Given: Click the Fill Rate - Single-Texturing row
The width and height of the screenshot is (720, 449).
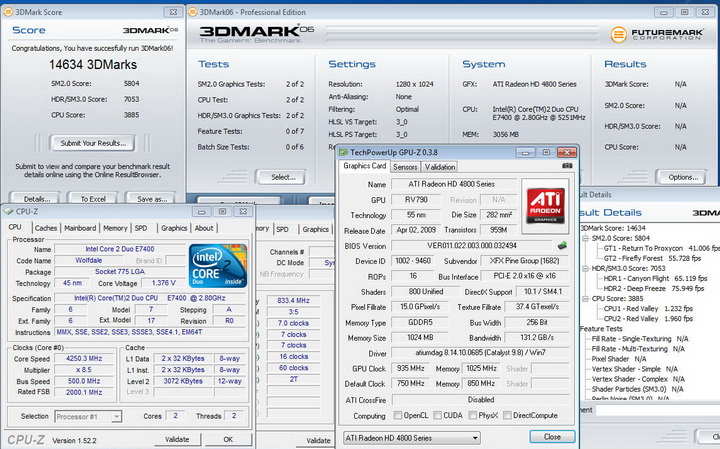Looking at the screenshot, I should (x=640, y=339).
